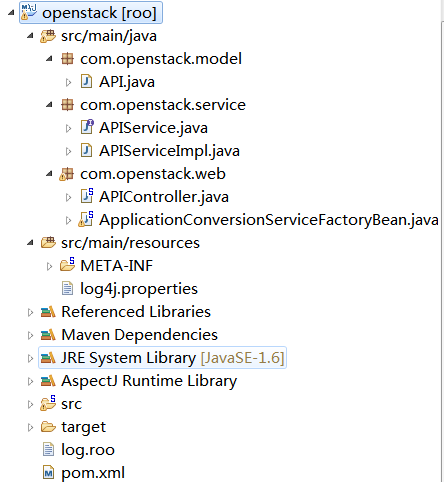The image size is (444, 482).
Task: Expand the Referenced Libraries node
Action: 30,312
